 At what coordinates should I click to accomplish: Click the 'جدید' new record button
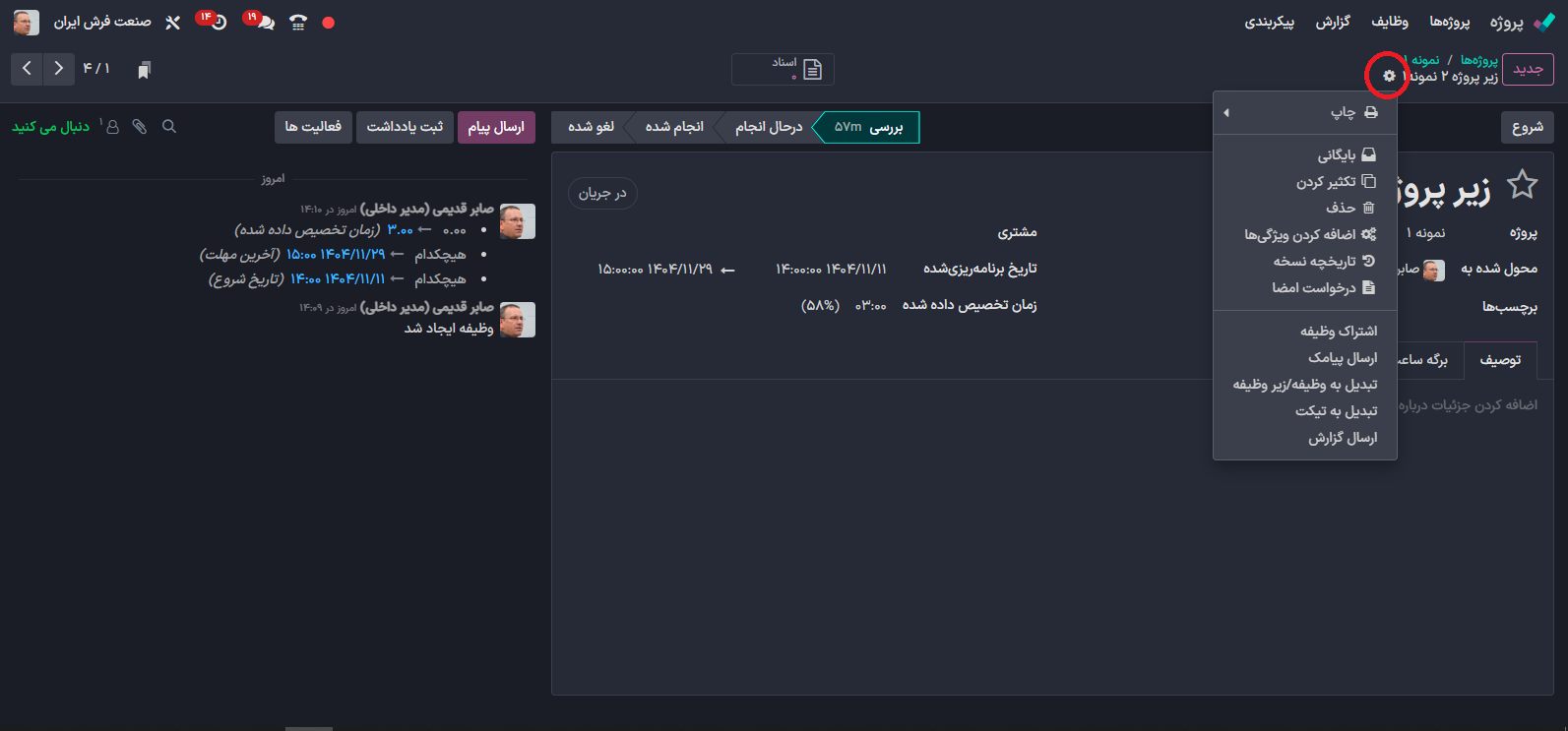click(1528, 69)
